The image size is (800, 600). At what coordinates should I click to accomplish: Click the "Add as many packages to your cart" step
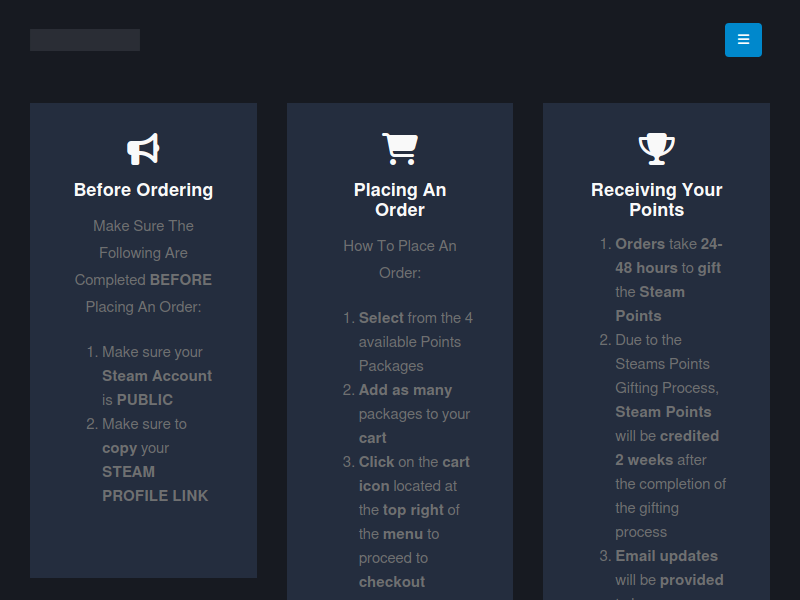point(414,414)
